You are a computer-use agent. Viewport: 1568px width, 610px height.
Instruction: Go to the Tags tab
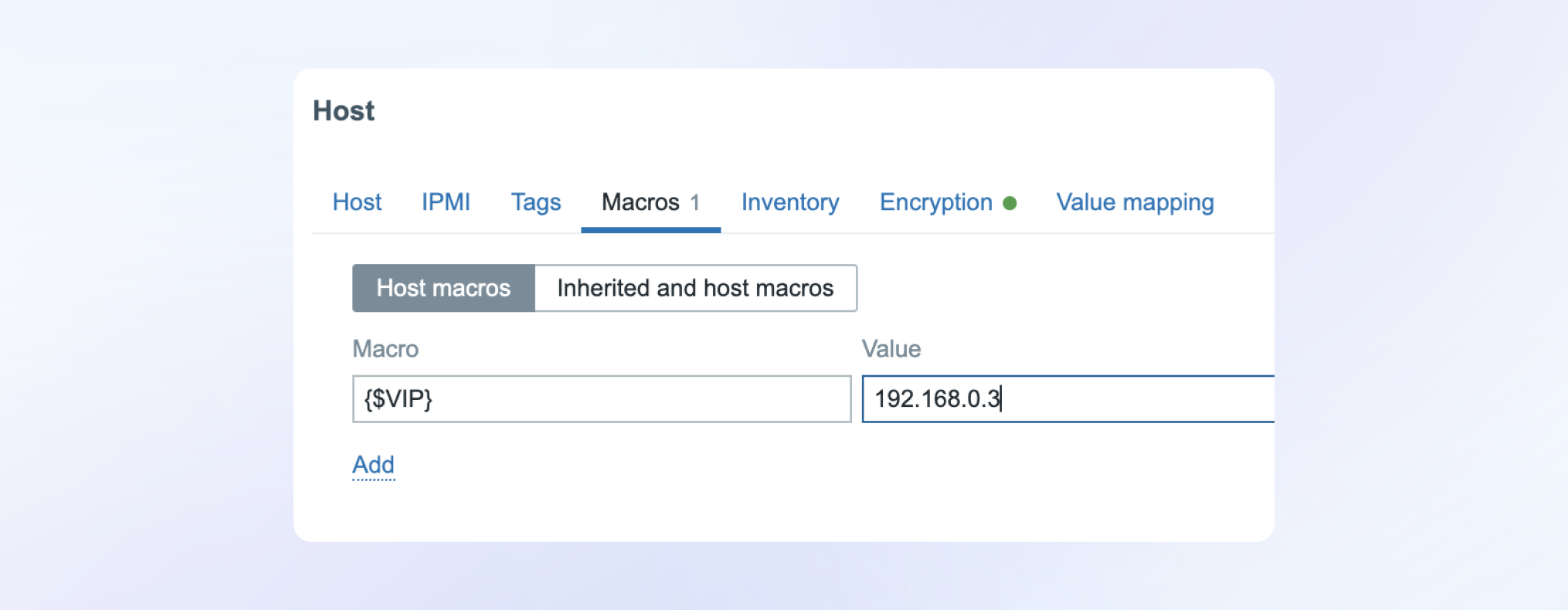[x=535, y=202]
